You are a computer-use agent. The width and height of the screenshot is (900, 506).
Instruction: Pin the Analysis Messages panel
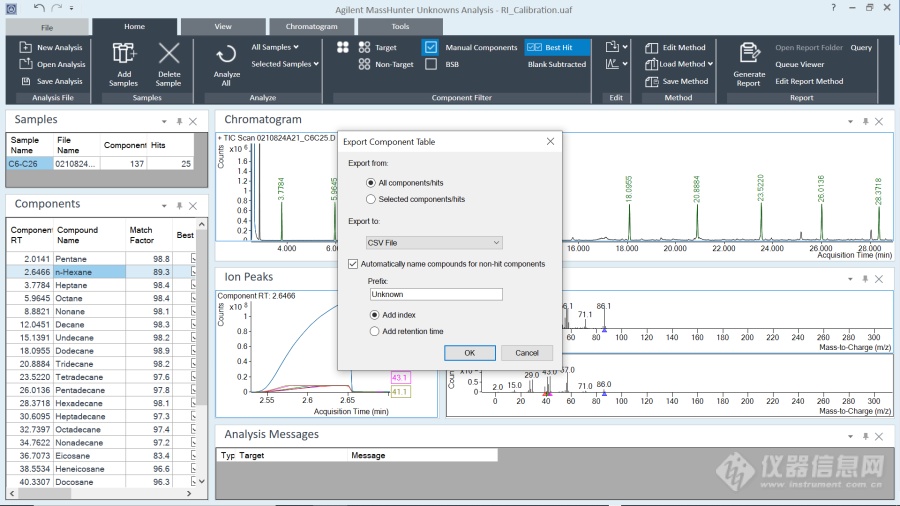tap(865, 437)
